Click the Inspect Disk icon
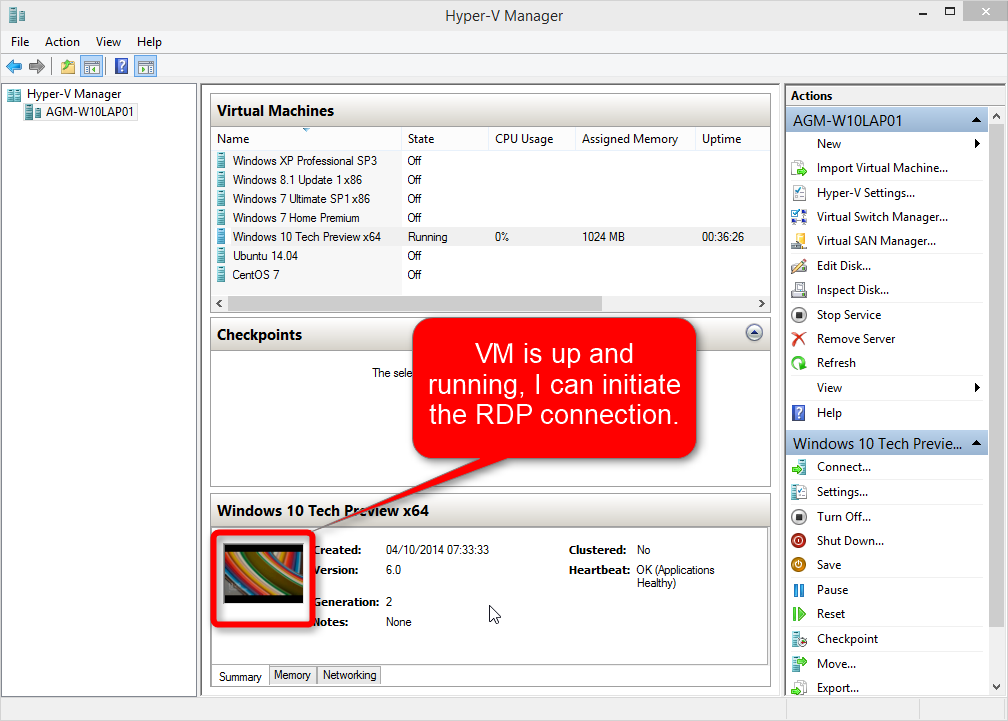This screenshot has width=1008, height=721. (x=799, y=290)
